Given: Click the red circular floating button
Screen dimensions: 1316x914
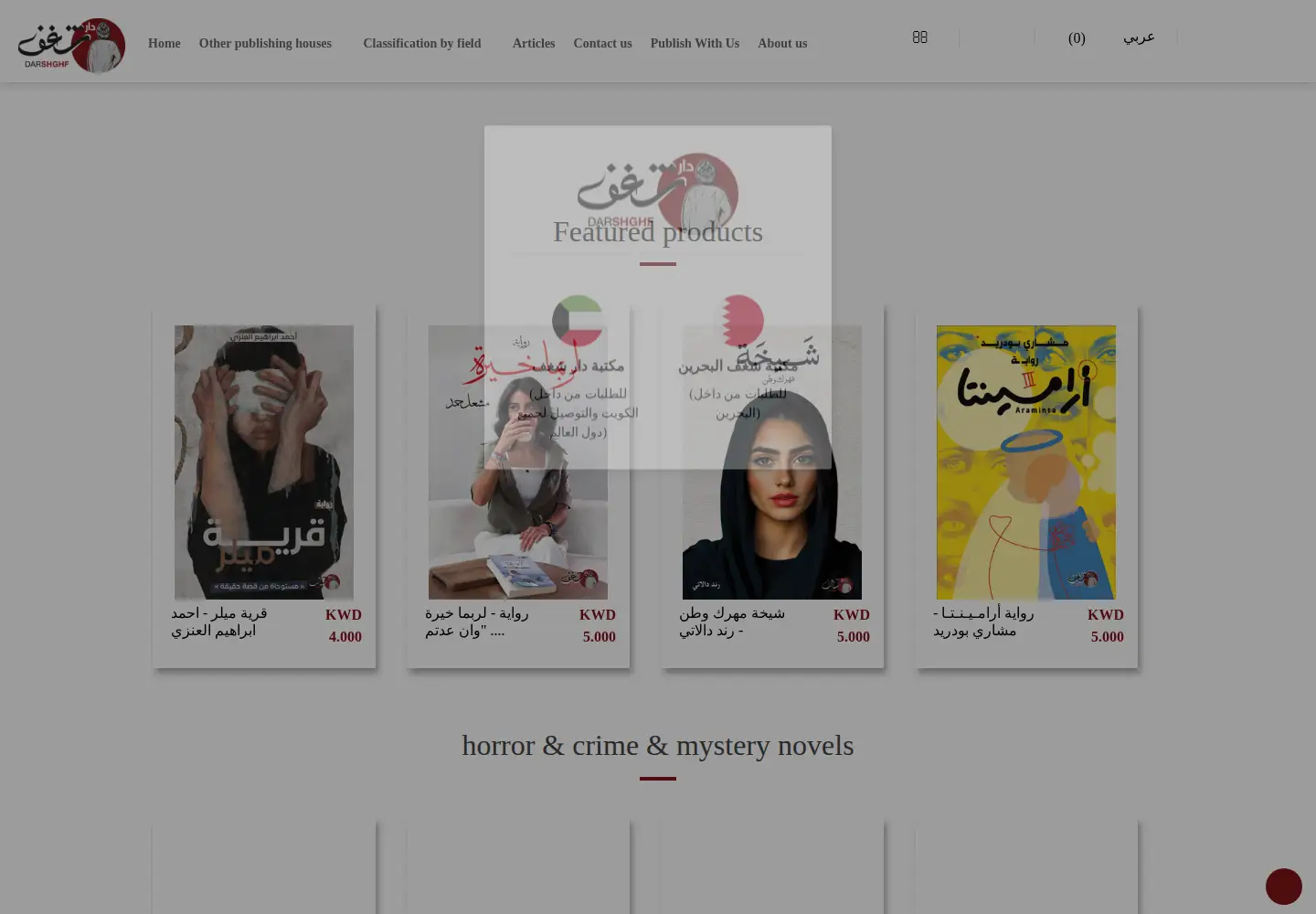Looking at the screenshot, I should click(x=1284, y=887).
